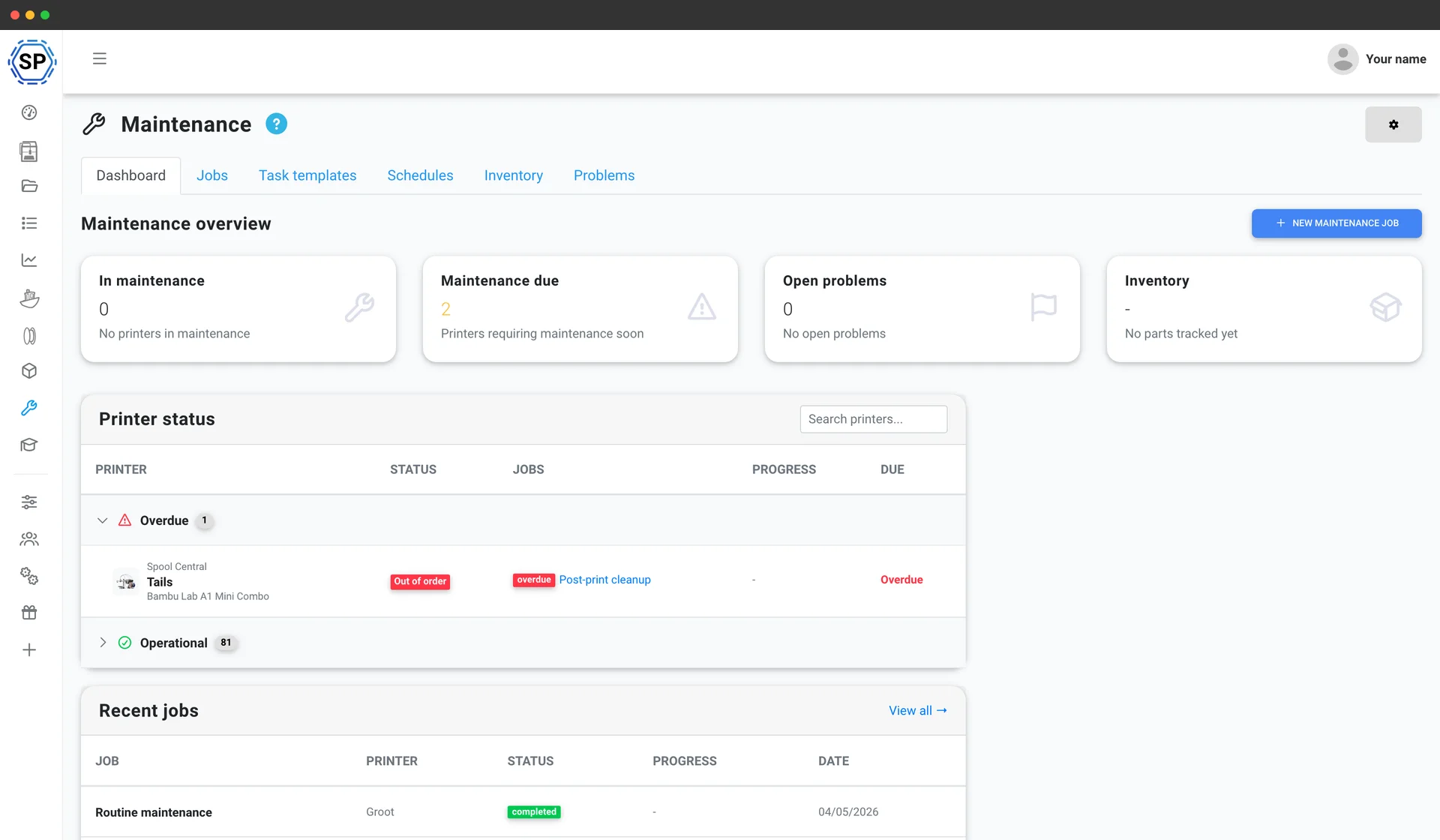Click the Spool Central label
This screenshot has height=840, width=1440.
pos(177,567)
